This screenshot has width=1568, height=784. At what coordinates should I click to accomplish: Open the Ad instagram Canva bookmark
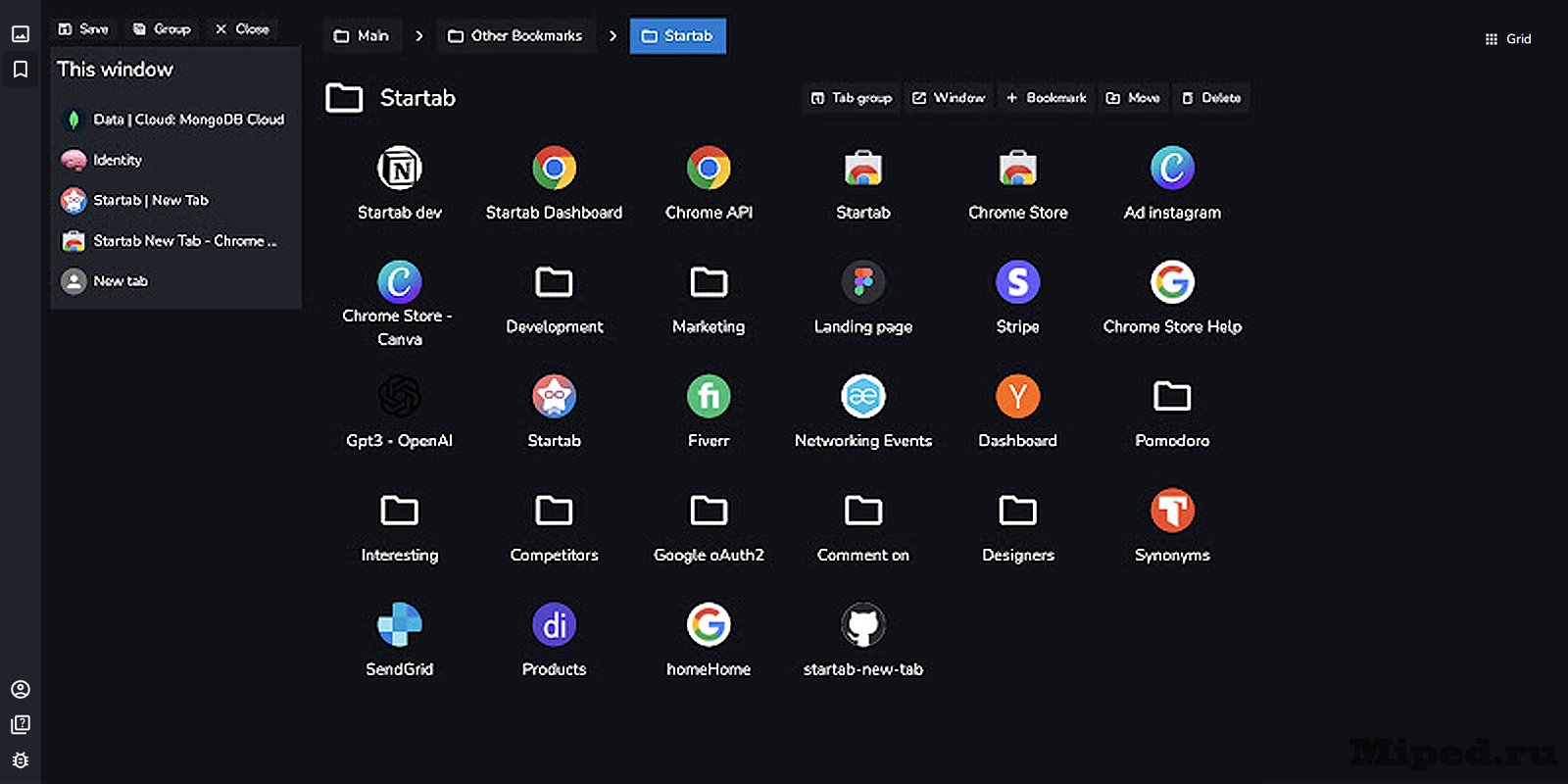1172,184
